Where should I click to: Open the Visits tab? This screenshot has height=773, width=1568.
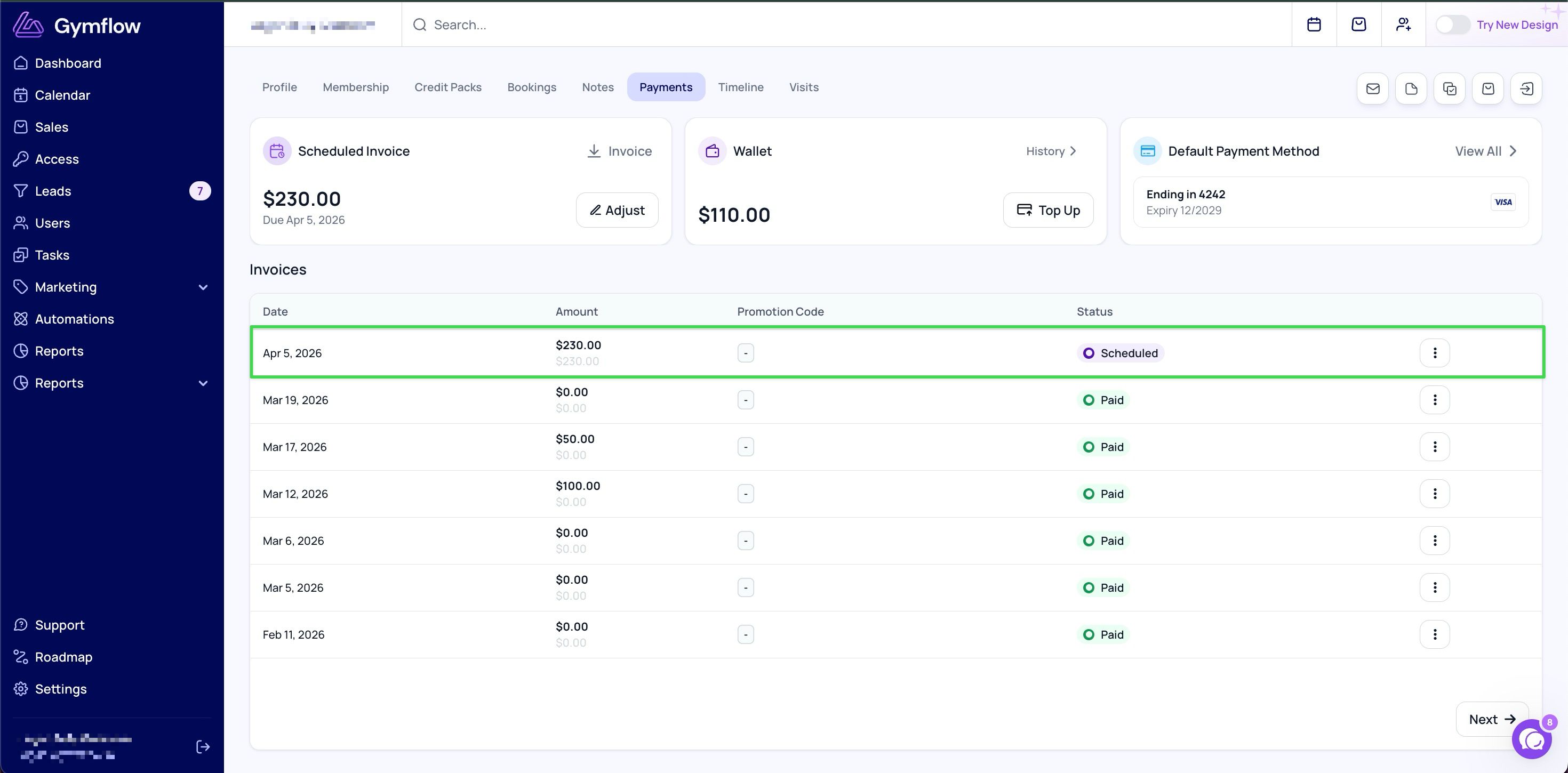804,87
